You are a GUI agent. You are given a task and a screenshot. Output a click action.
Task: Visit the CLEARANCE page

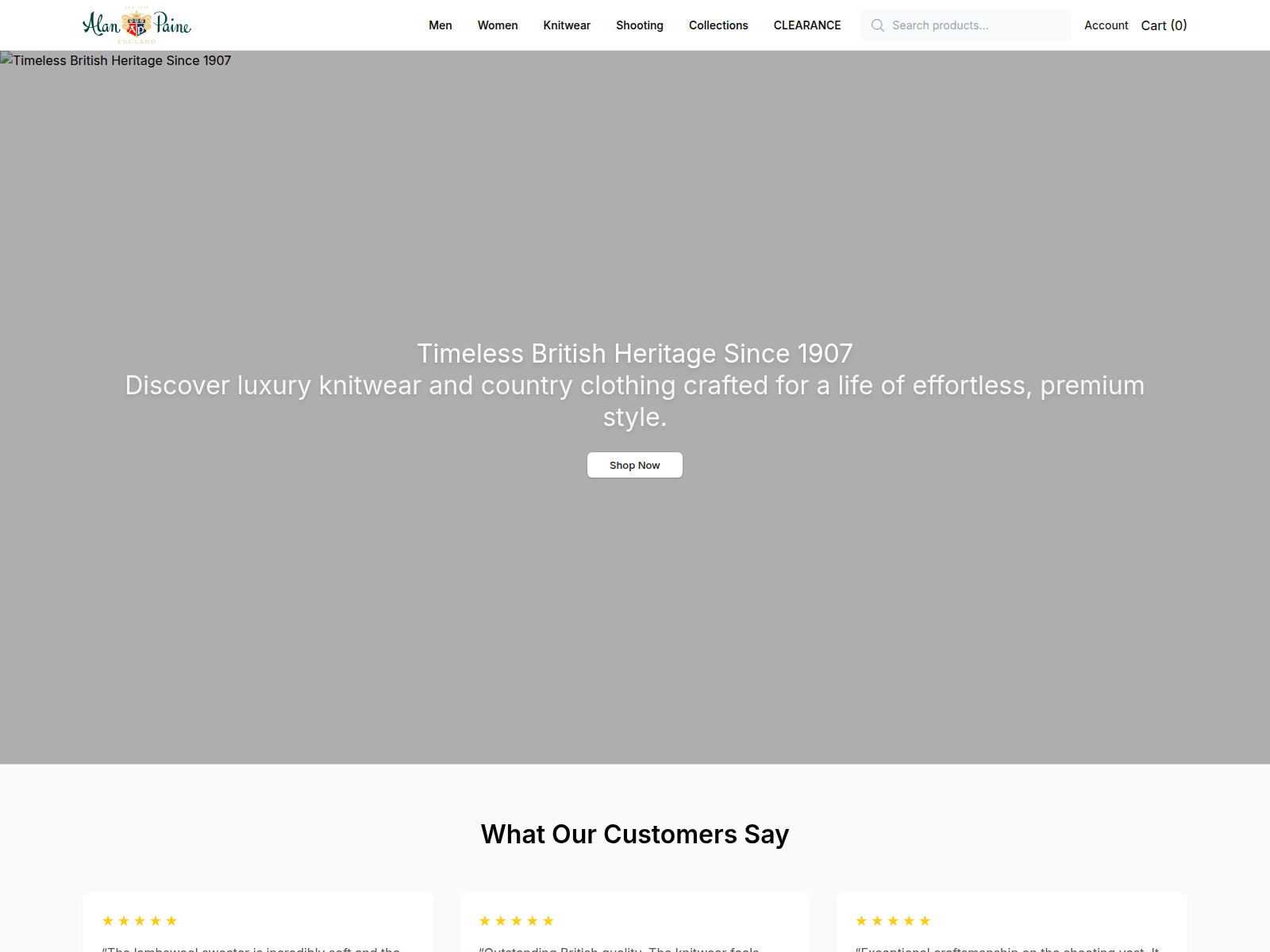pos(807,25)
